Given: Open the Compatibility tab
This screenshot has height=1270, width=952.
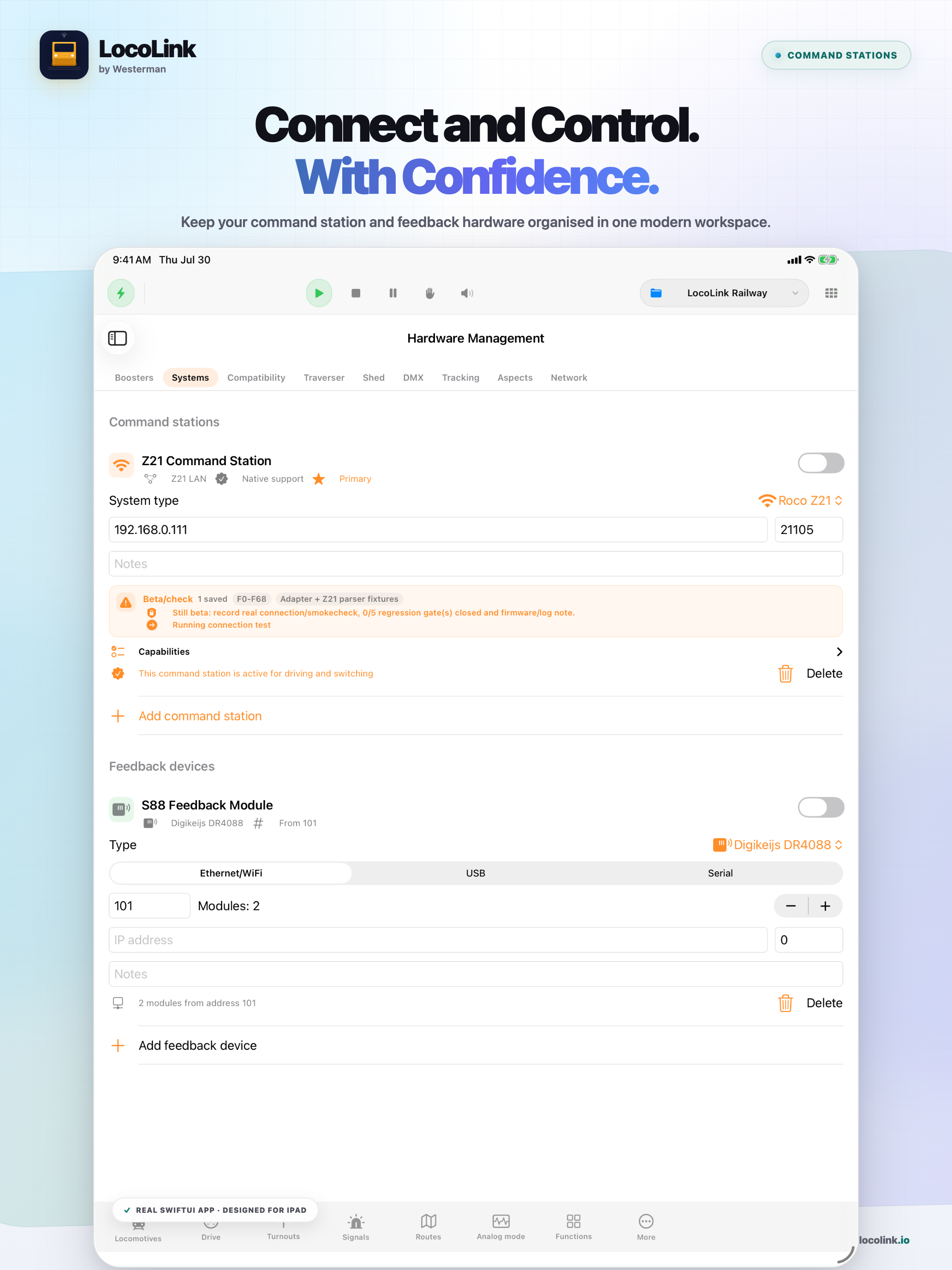Looking at the screenshot, I should point(256,378).
